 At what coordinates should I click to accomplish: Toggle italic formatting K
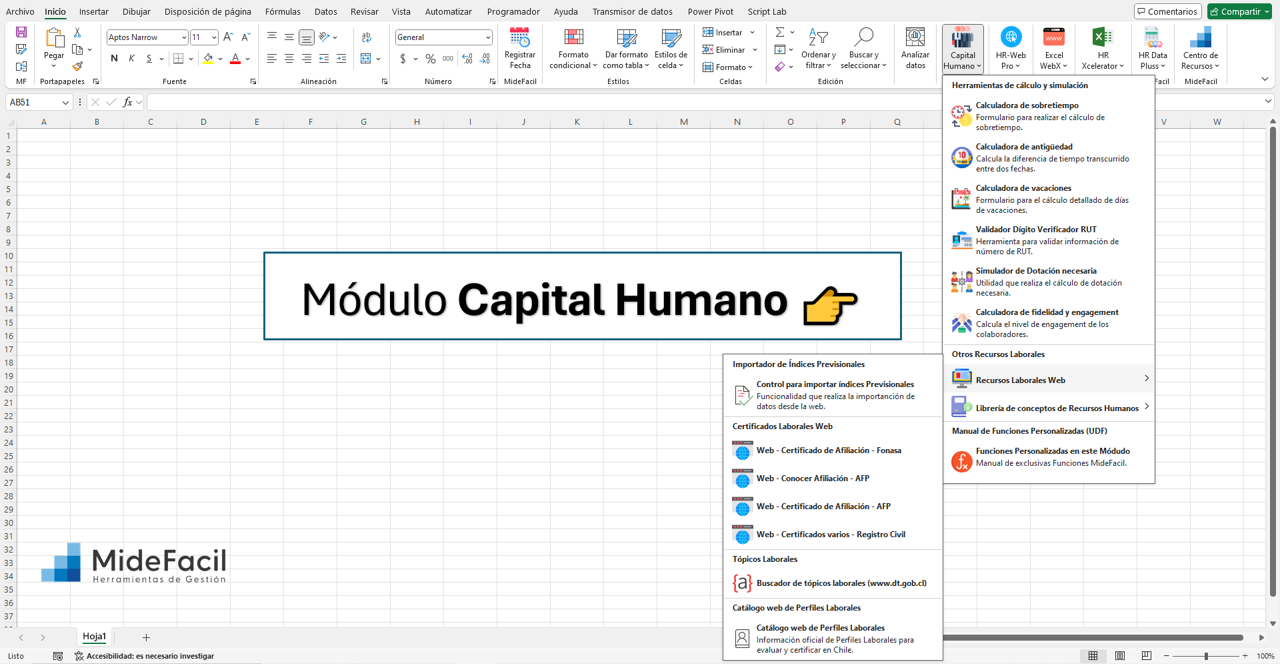[x=131, y=59]
